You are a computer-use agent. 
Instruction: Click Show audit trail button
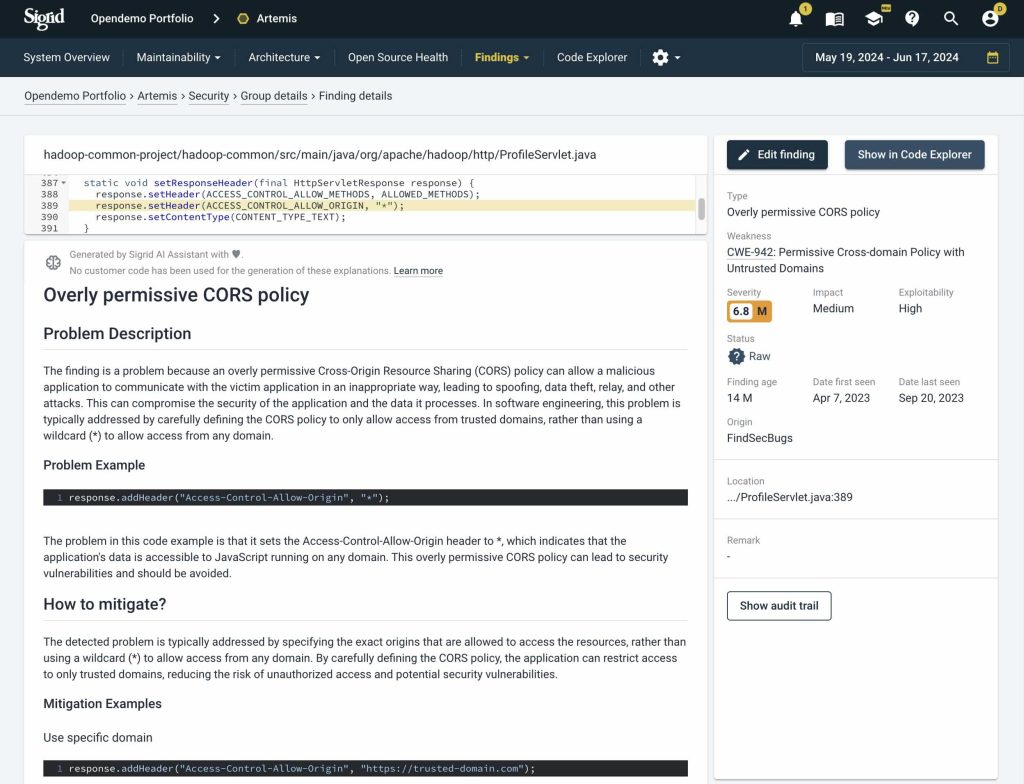pyautogui.click(x=778, y=606)
